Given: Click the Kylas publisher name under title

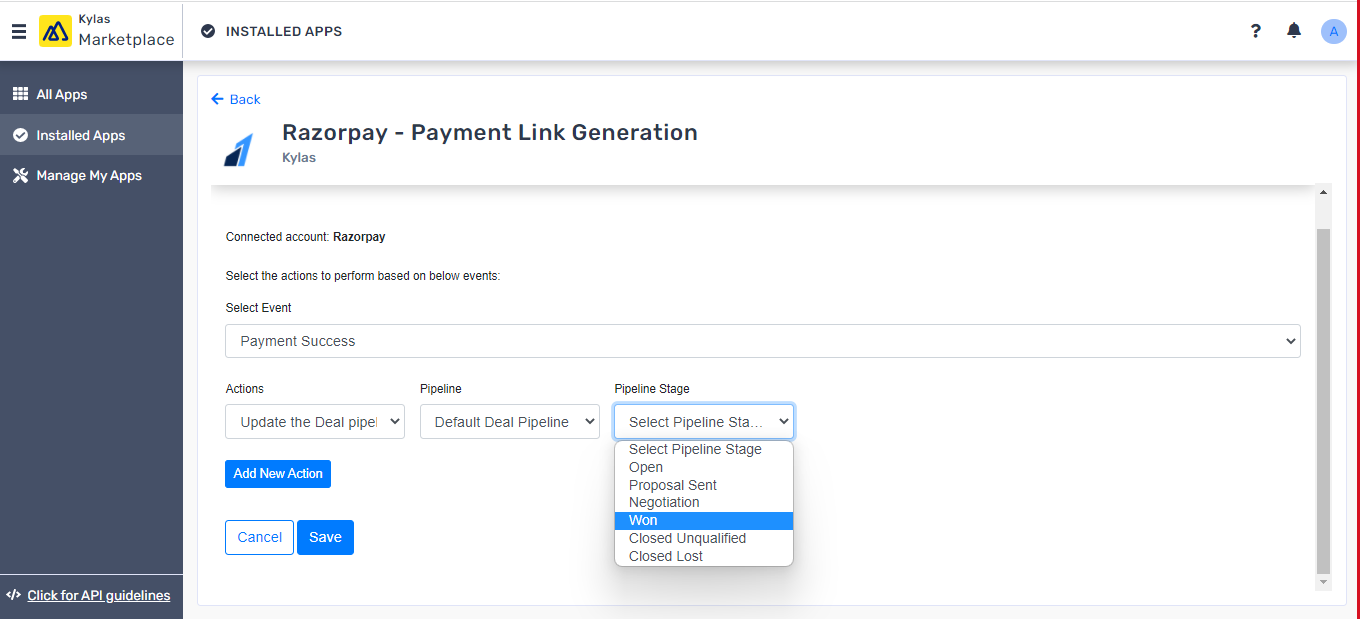Looking at the screenshot, I should click(299, 157).
